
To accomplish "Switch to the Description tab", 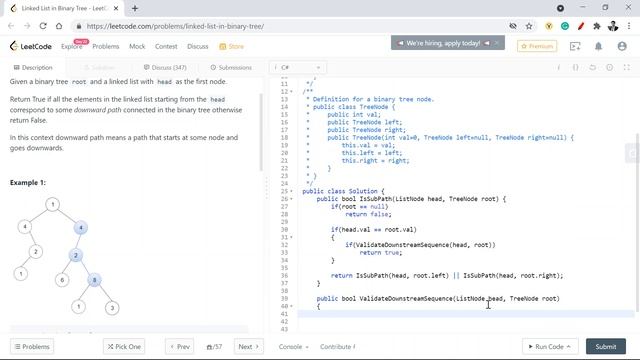I will (x=33, y=67).
